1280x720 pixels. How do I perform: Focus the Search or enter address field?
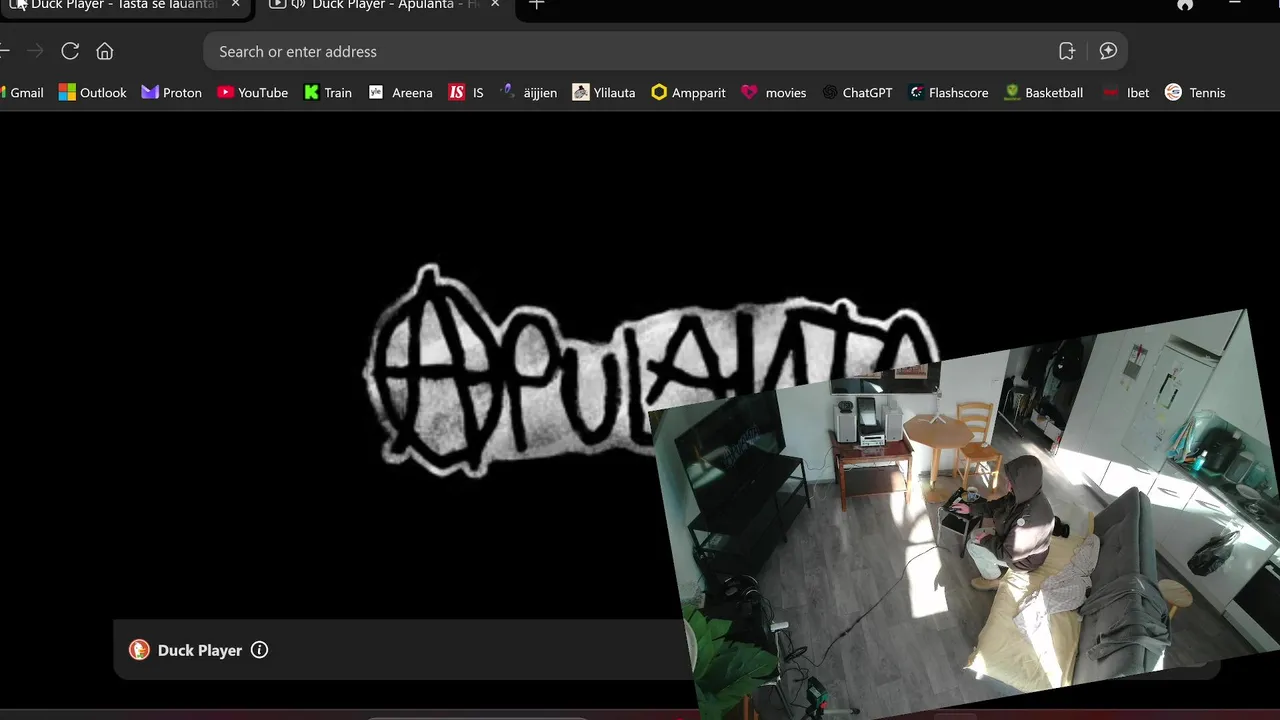pyautogui.click(x=630, y=51)
